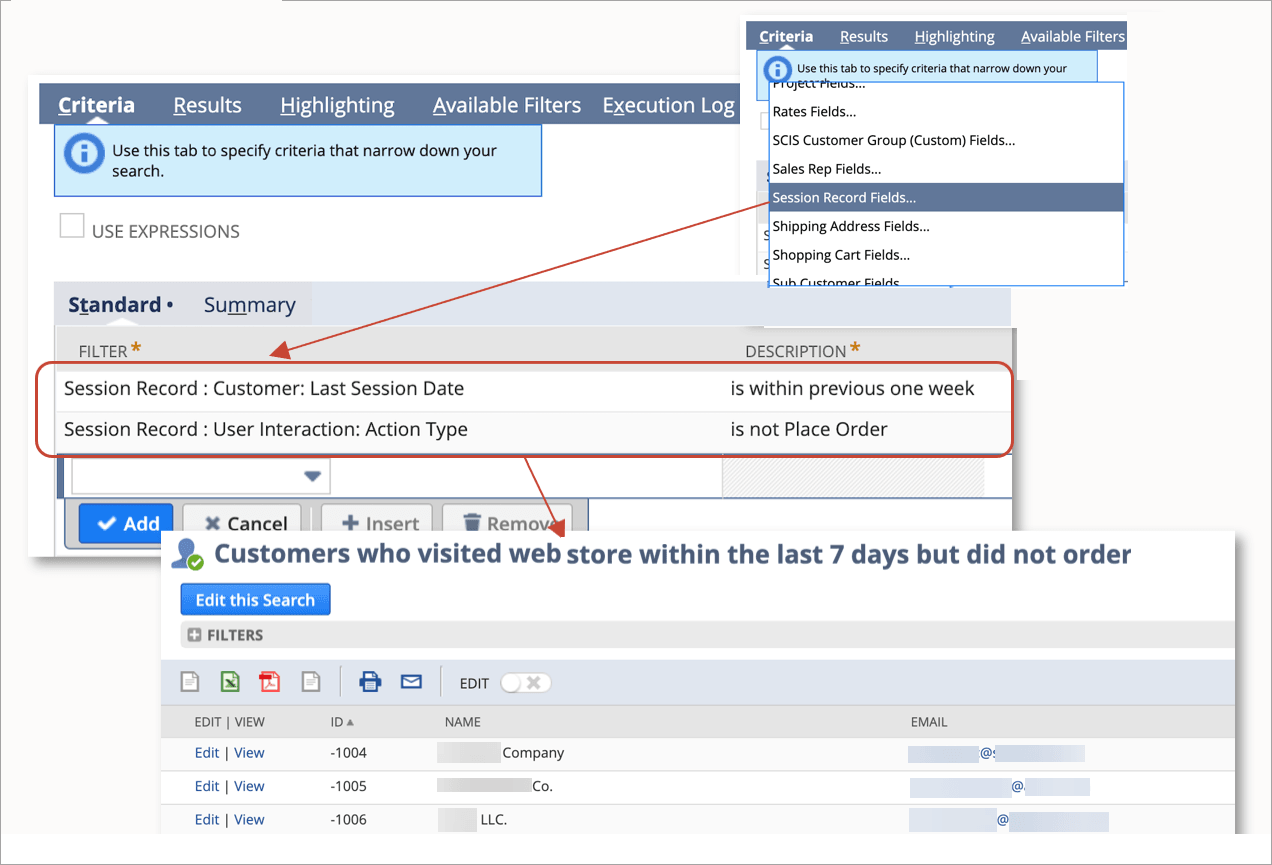Open the Highlighting tab in large panel

point(337,106)
